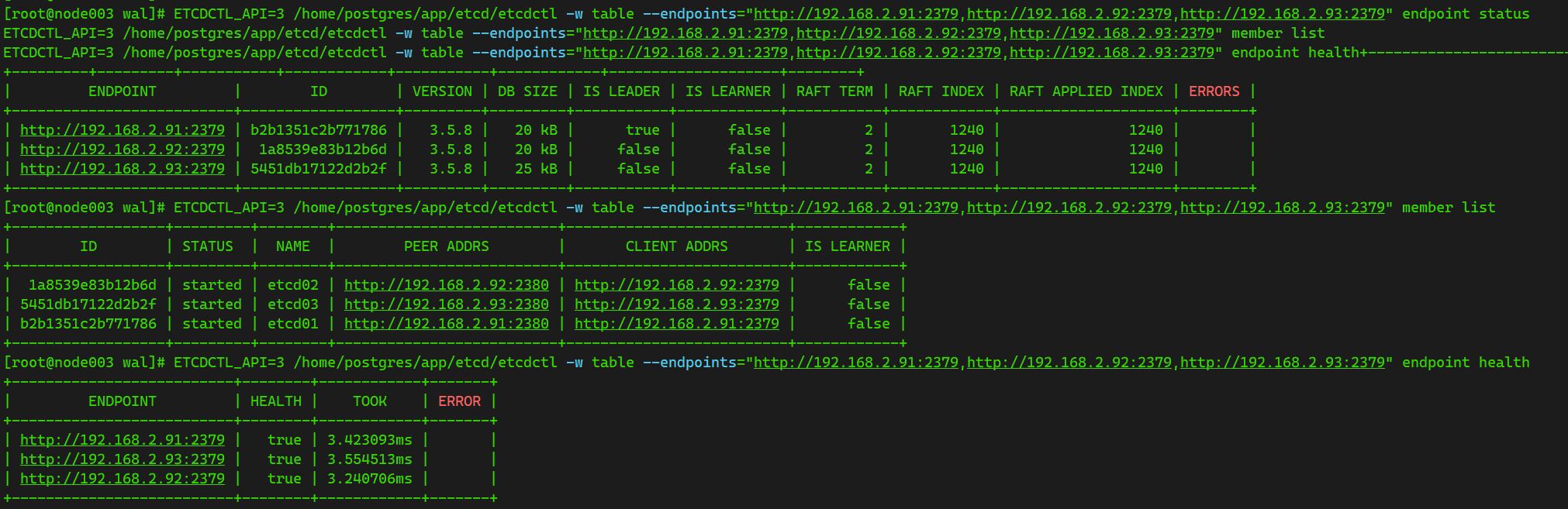Click etcd01's client address link in member list
The width and height of the screenshot is (1568, 509).
click(x=676, y=324)
